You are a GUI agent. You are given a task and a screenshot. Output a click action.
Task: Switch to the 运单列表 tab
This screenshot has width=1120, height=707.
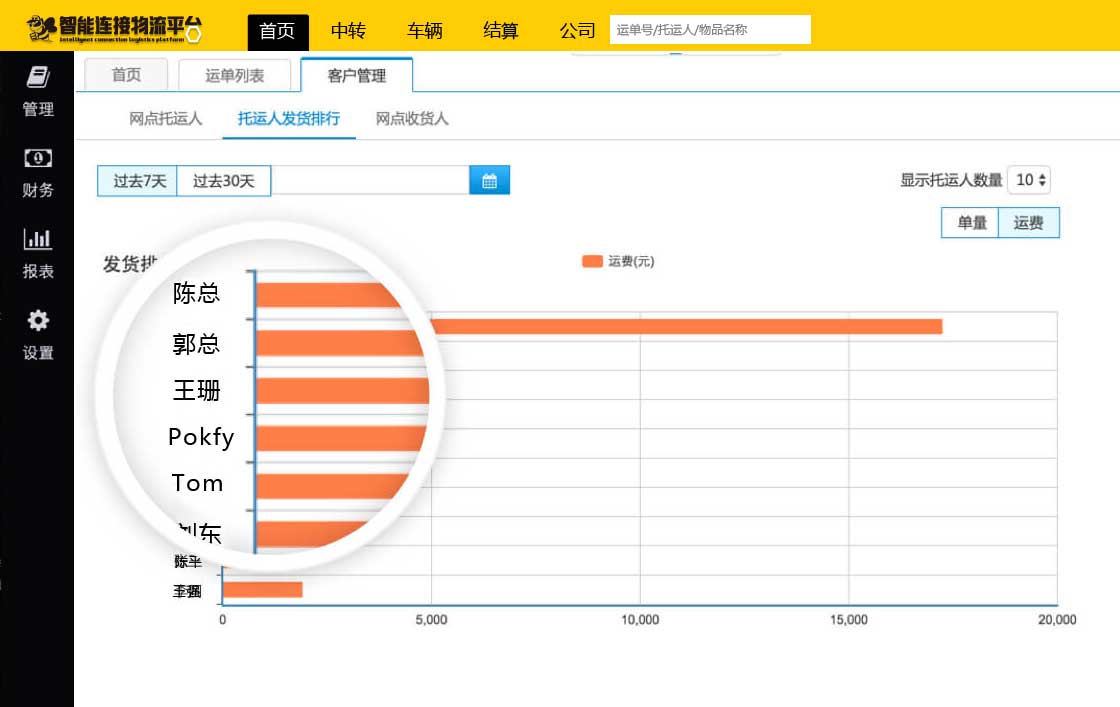click(x=234, y=76)
